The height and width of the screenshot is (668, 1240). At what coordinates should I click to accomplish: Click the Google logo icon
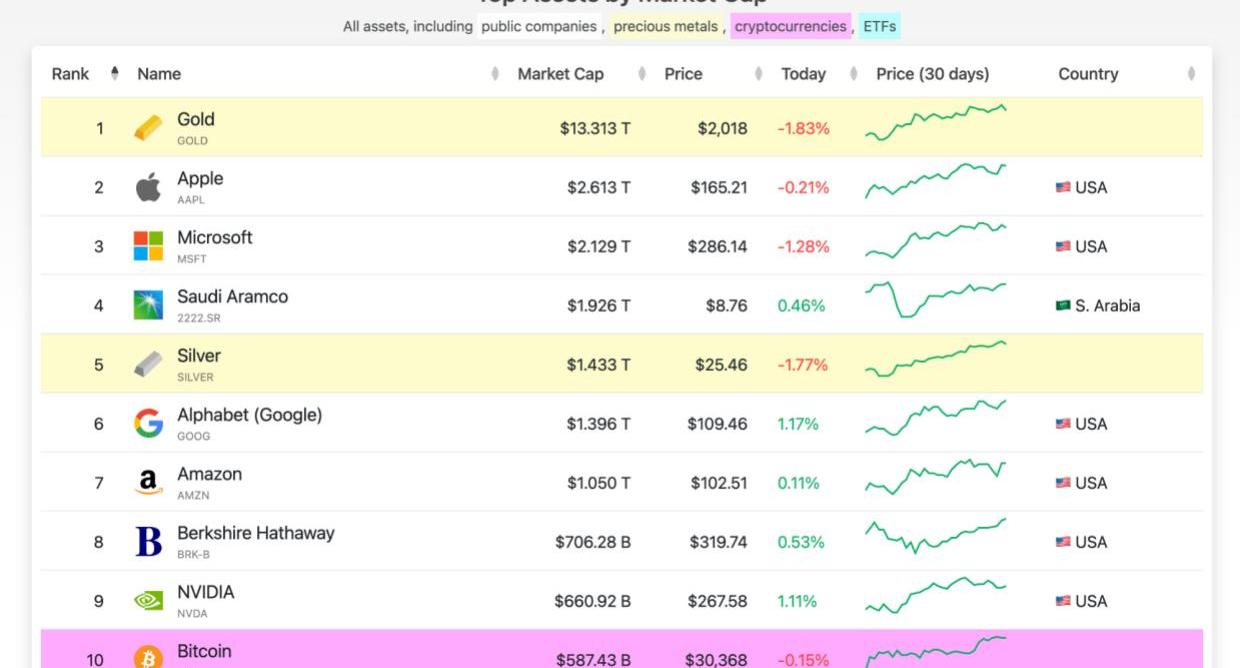coord(148,424)
